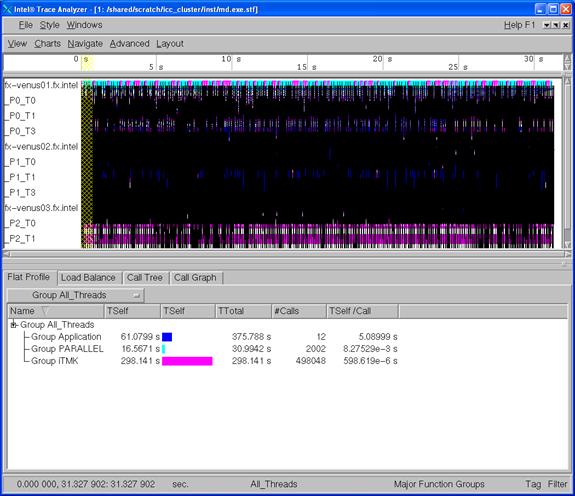The height and width of the screenshot is (496, 575).
Task: Click Major Function Groups in status bar
Action: point(439,484)
